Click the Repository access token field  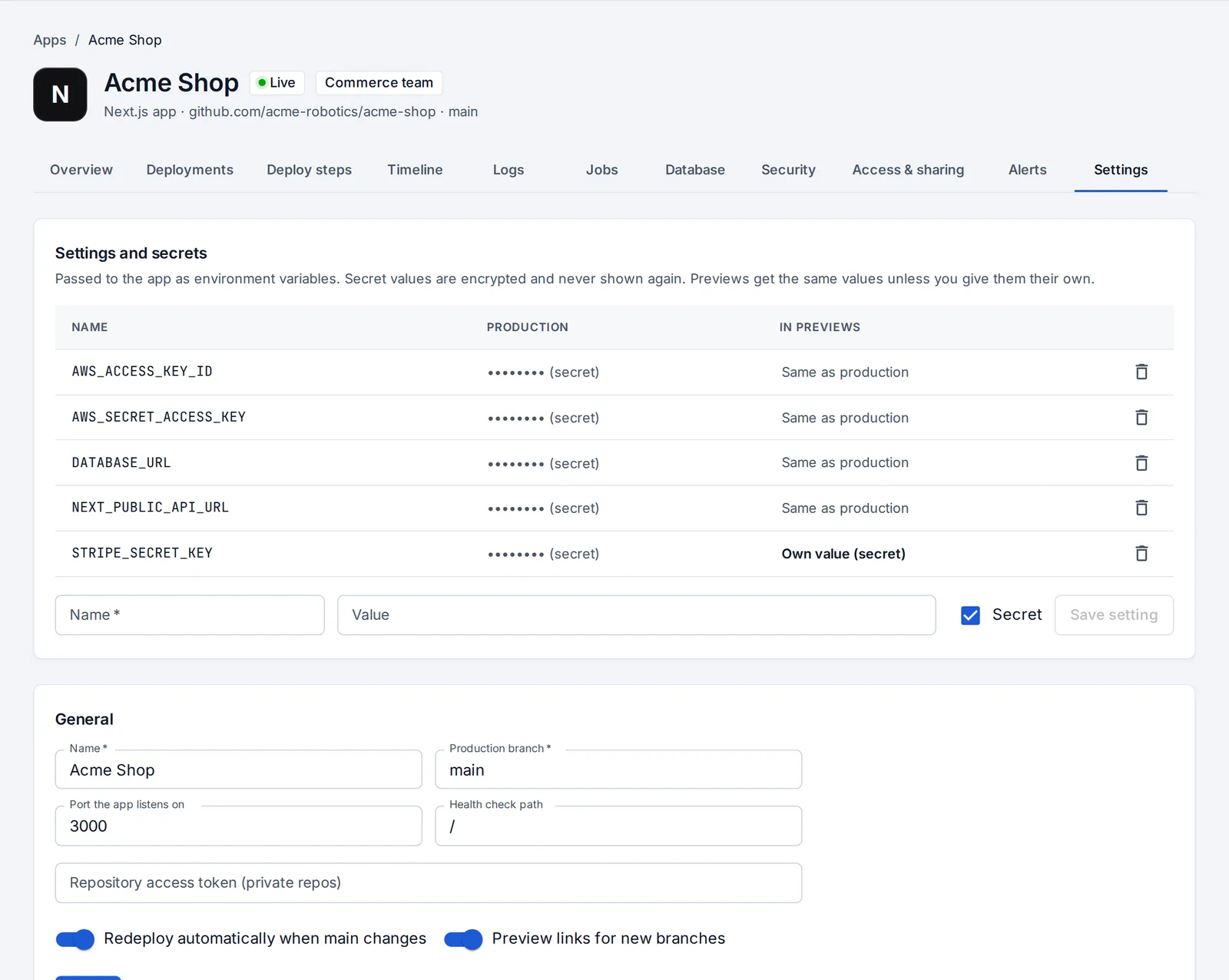coord(429,882)
